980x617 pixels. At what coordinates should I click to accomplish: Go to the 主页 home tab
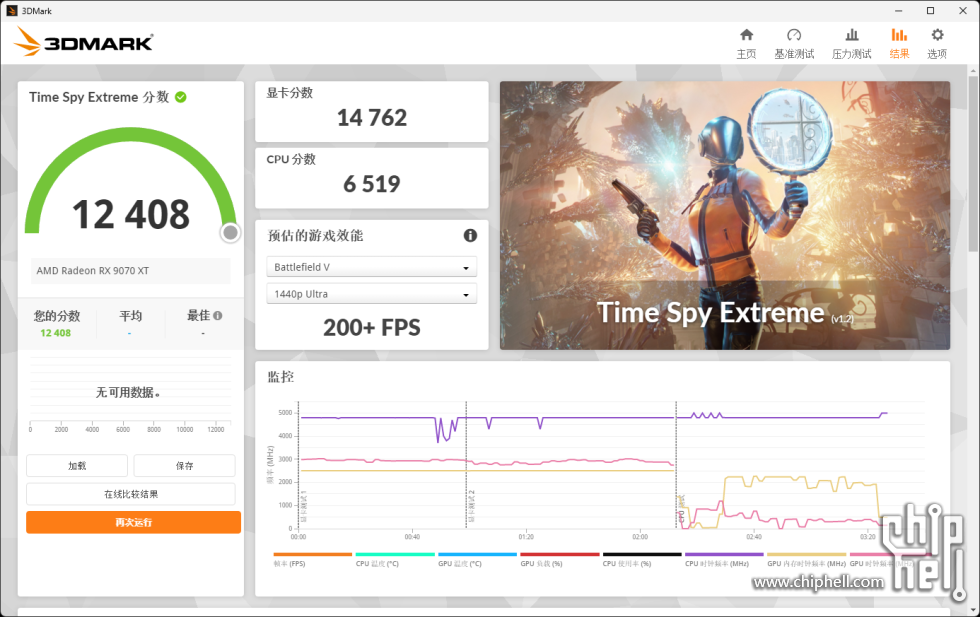(746, 44)
